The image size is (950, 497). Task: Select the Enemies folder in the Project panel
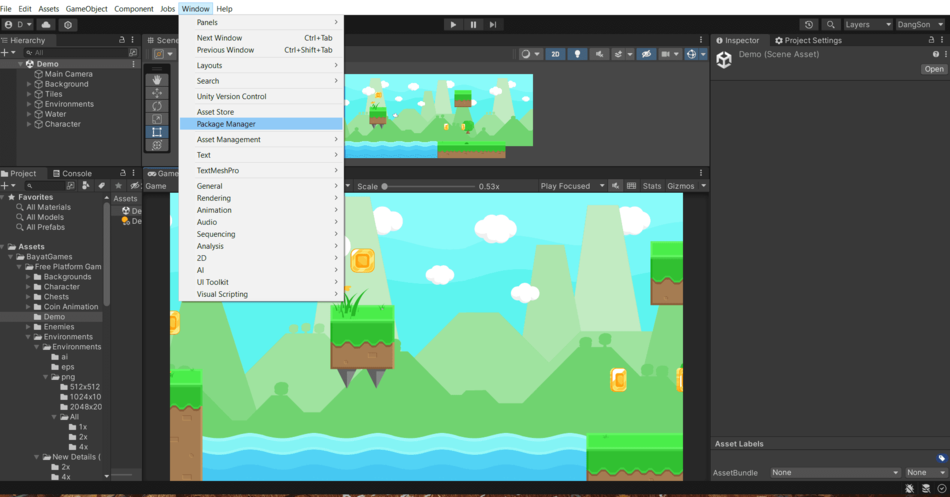(x=59, y=327)
